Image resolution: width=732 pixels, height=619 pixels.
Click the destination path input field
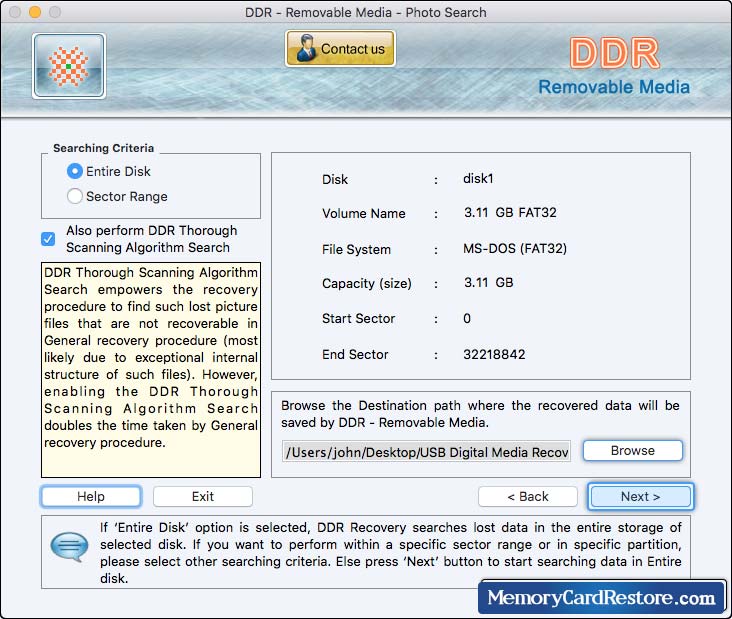[x=426, y=451]
